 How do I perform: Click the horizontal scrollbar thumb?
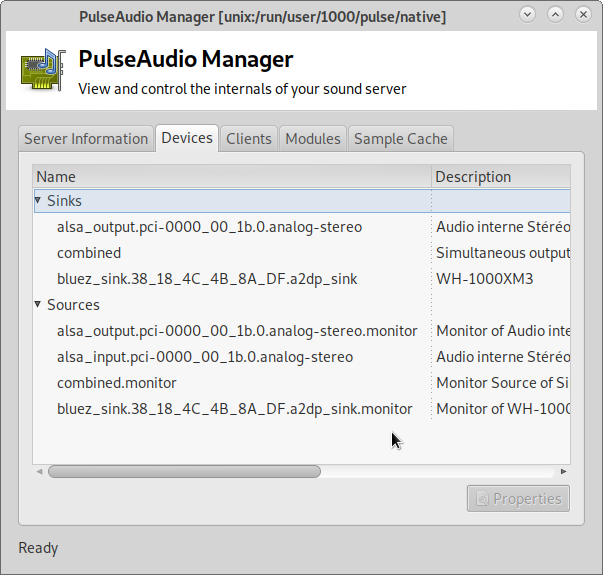pos(184,472)
